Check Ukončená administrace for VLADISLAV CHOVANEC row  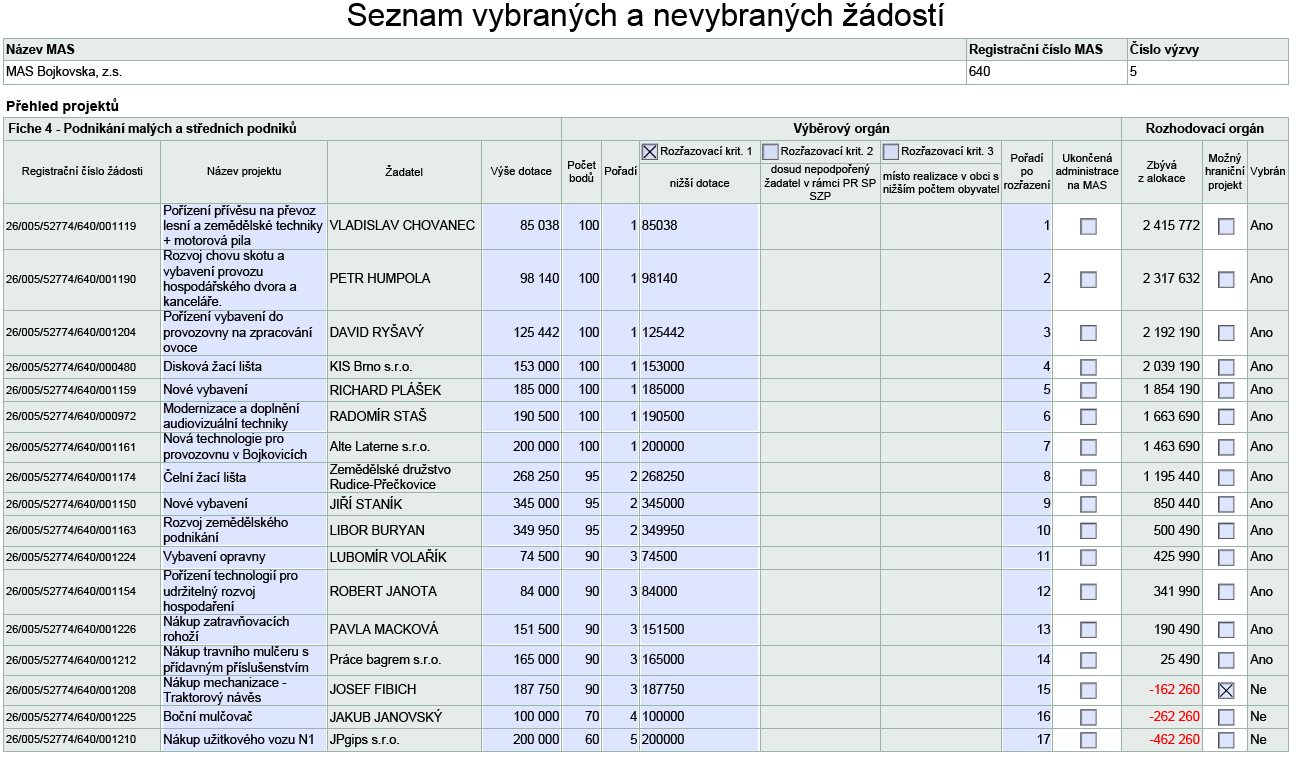[x=1088, y=227]
